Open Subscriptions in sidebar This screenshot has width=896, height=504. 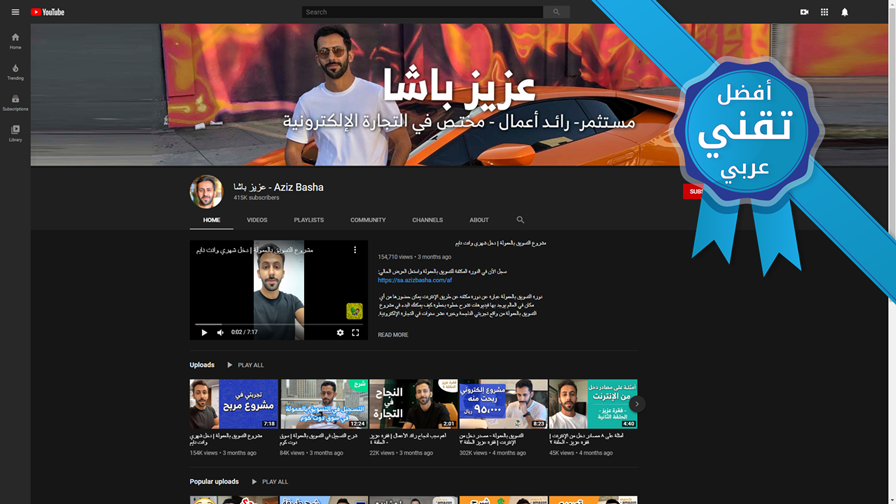click(15, 103)
